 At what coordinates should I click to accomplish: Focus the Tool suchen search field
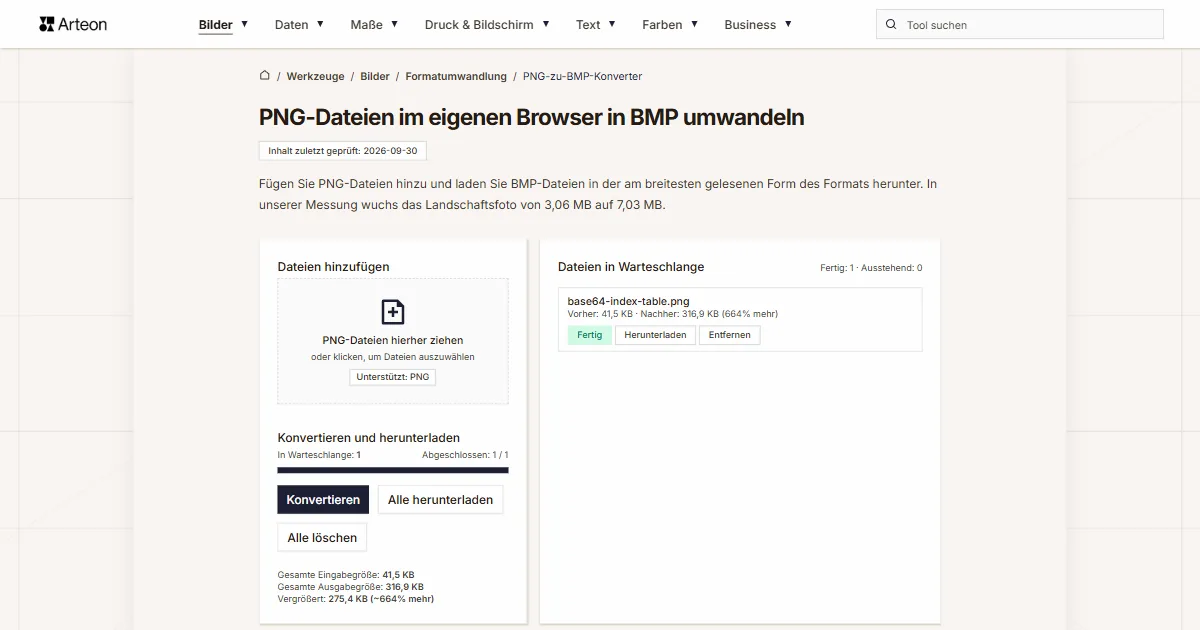click(1020, 24)
